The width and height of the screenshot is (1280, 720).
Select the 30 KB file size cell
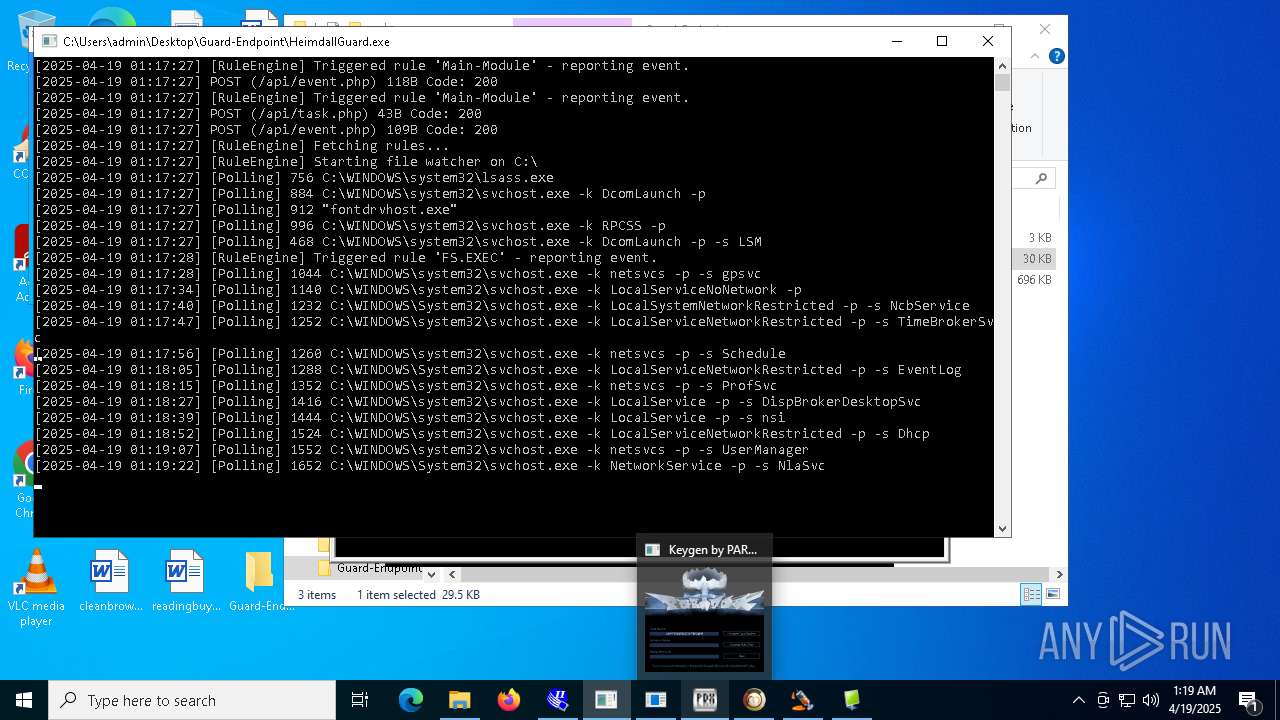click(1036, 259)
